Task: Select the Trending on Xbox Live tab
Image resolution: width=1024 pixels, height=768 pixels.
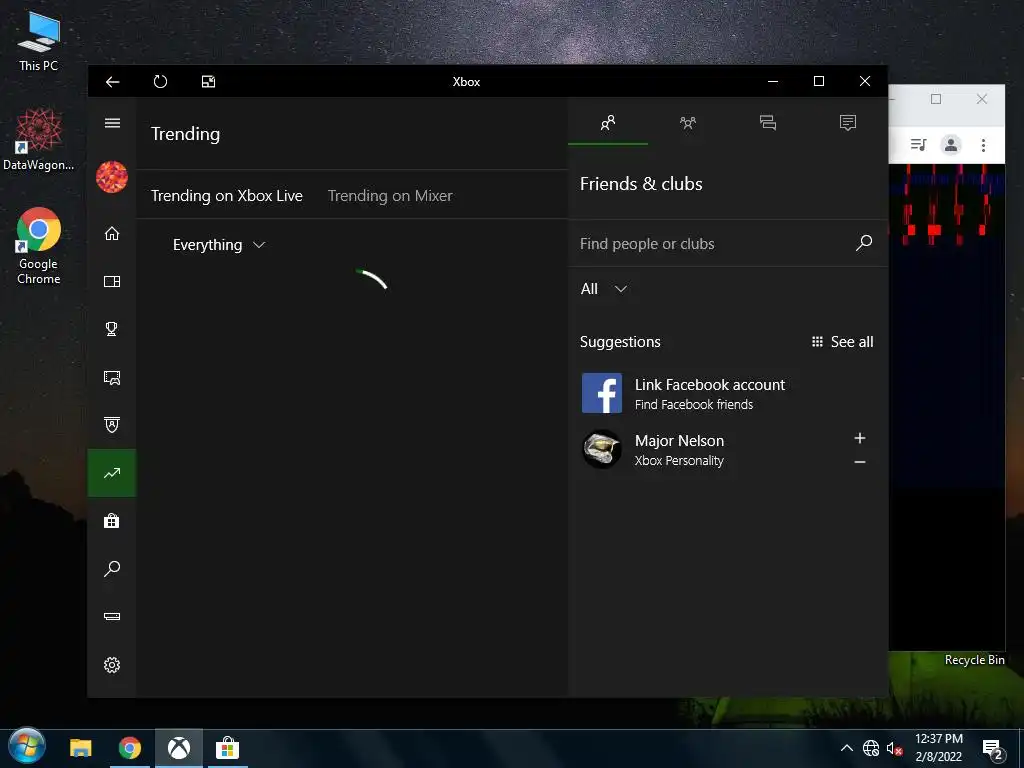Action: pyautogui.click(x=227, y=196)
